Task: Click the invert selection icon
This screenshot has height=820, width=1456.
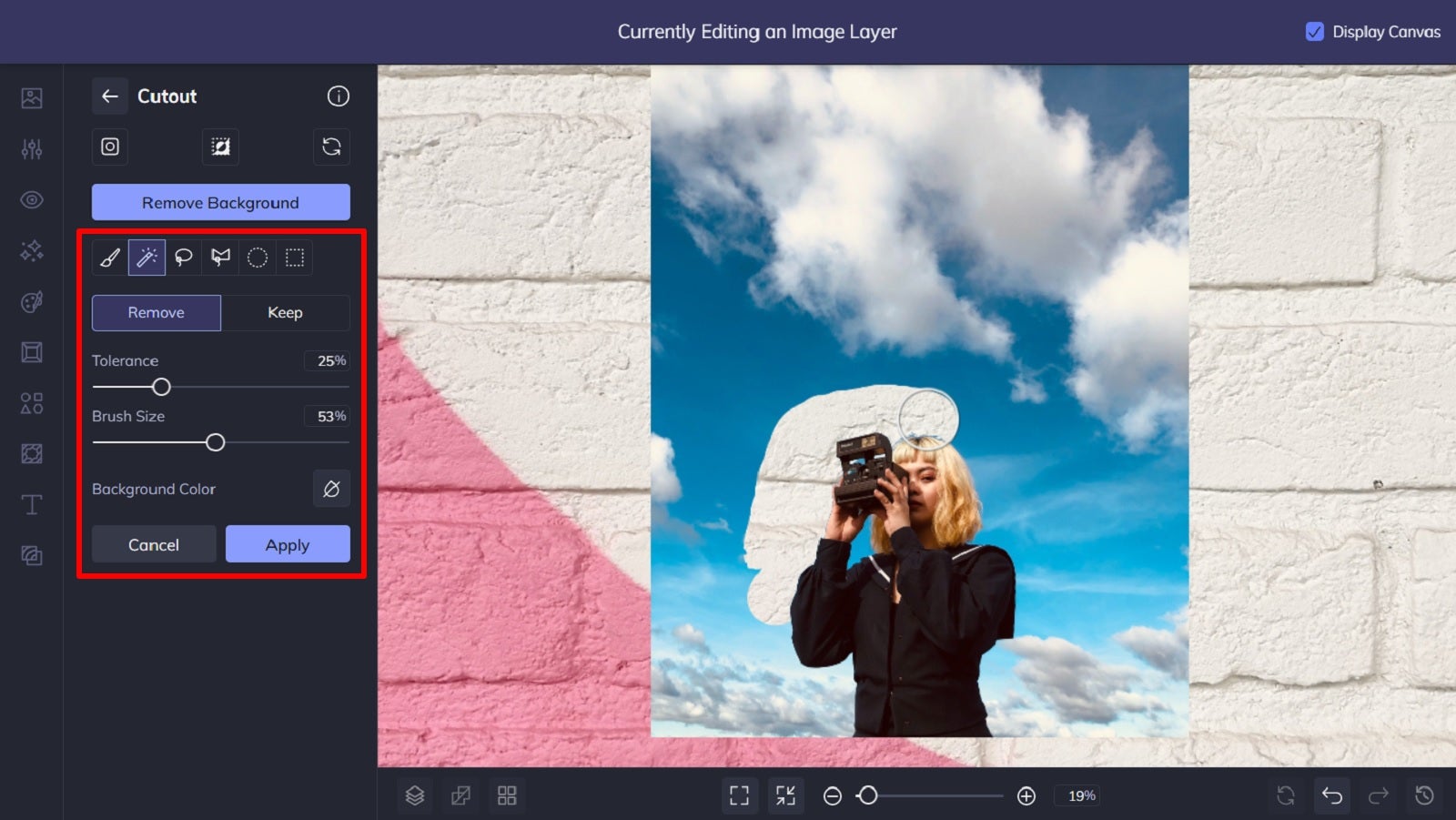Action: click(220, 147)
